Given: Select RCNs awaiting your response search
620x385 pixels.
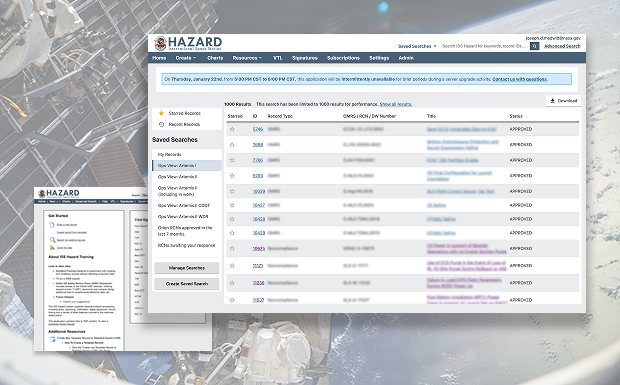Looking at the screenshot, I should 187,245.
